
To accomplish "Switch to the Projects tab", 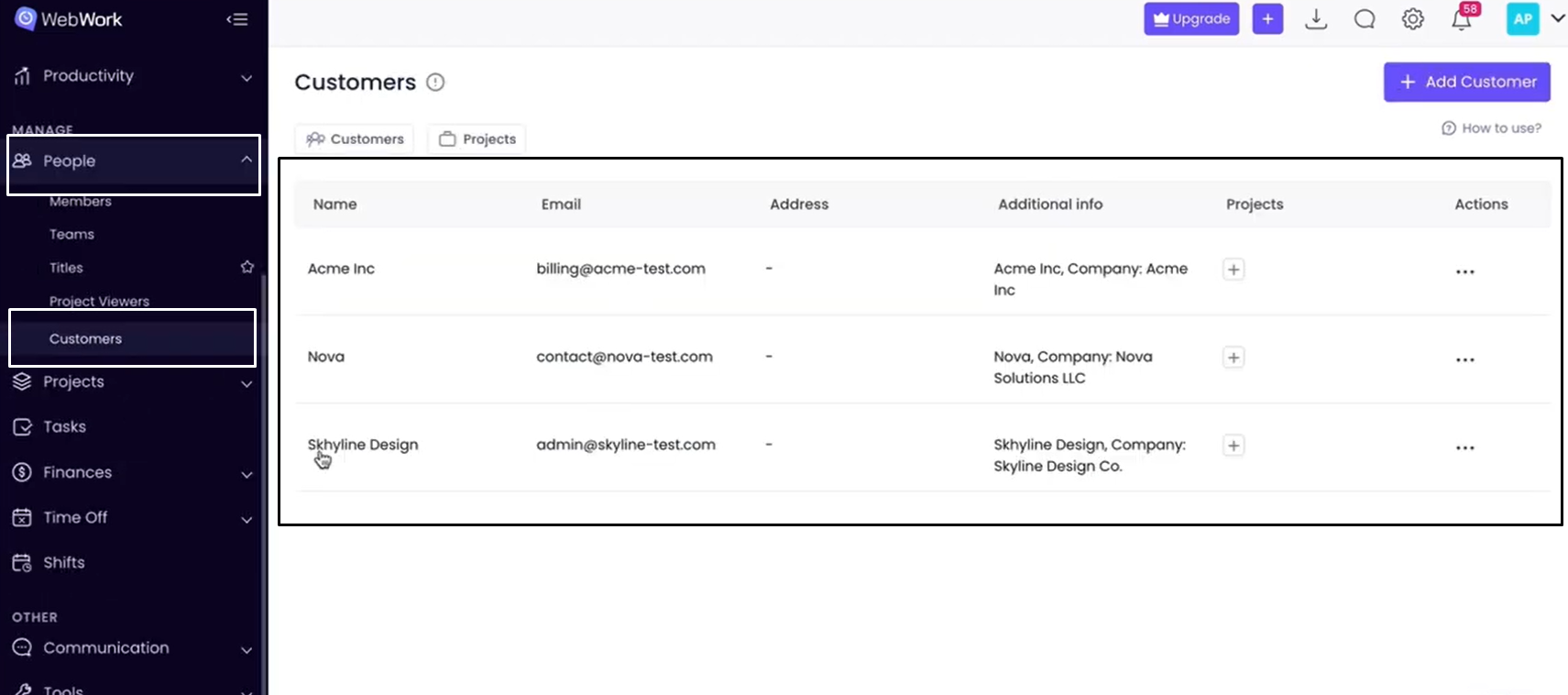I will click(477, 139).
